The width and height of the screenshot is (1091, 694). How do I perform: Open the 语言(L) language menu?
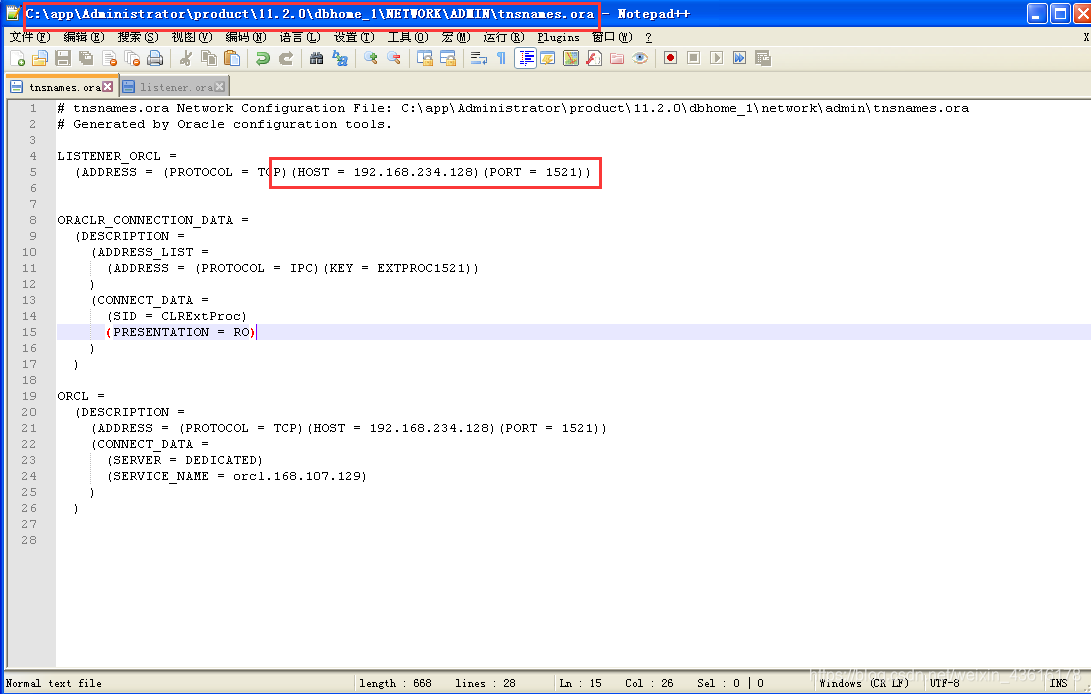[300, 37]
